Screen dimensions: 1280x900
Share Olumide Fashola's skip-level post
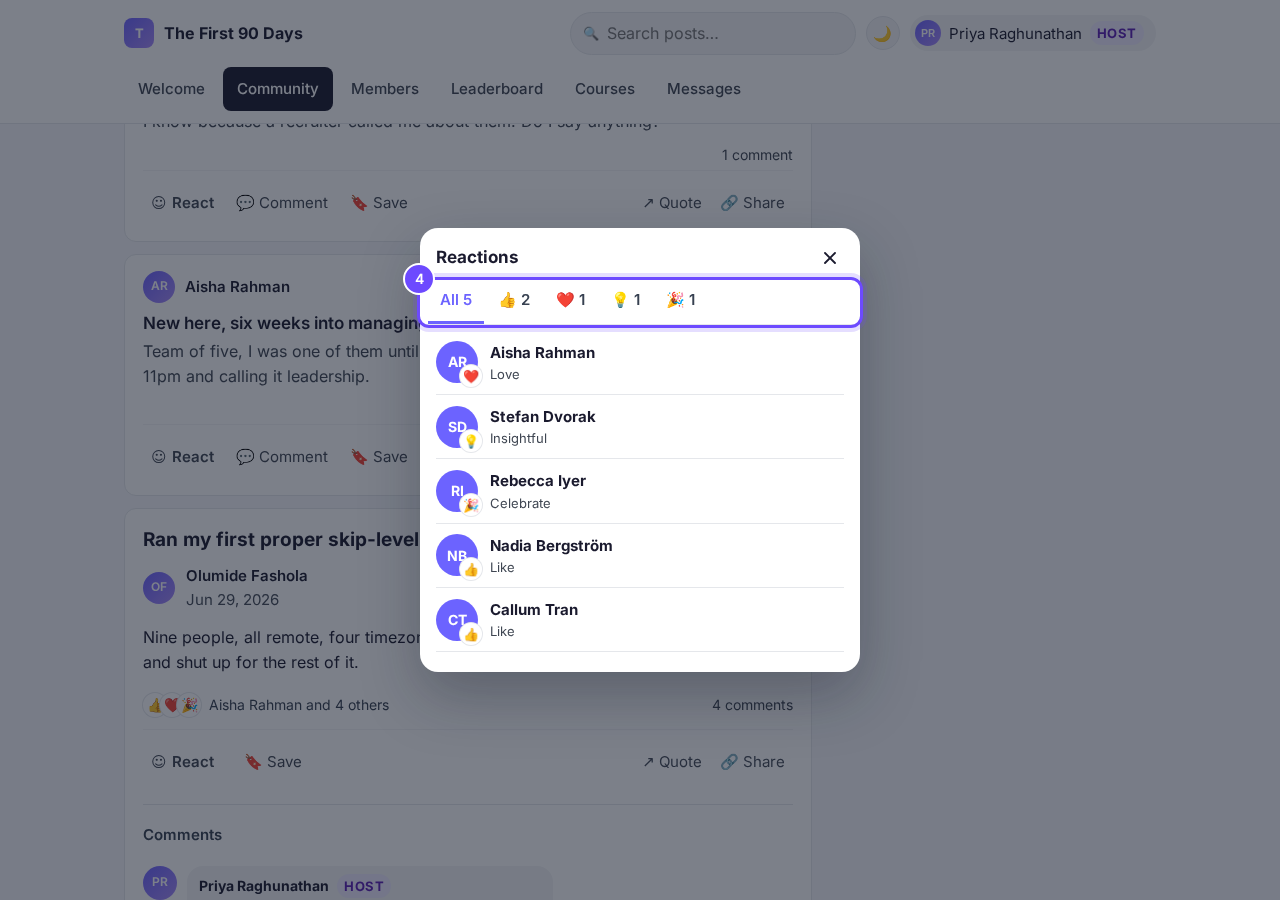click(752, 762)
